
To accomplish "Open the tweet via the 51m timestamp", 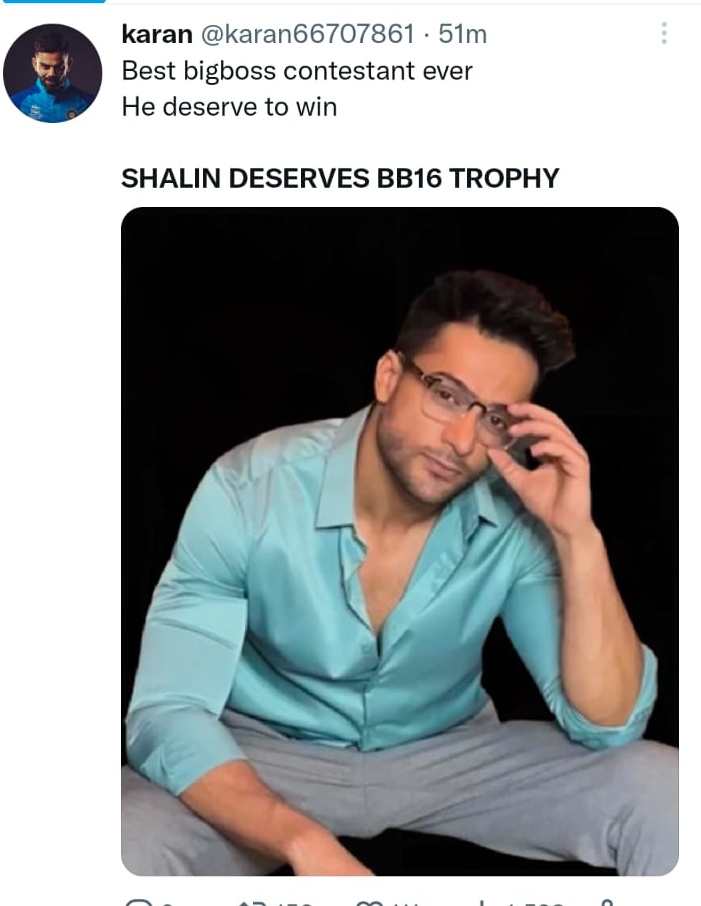I will [463, 34].
